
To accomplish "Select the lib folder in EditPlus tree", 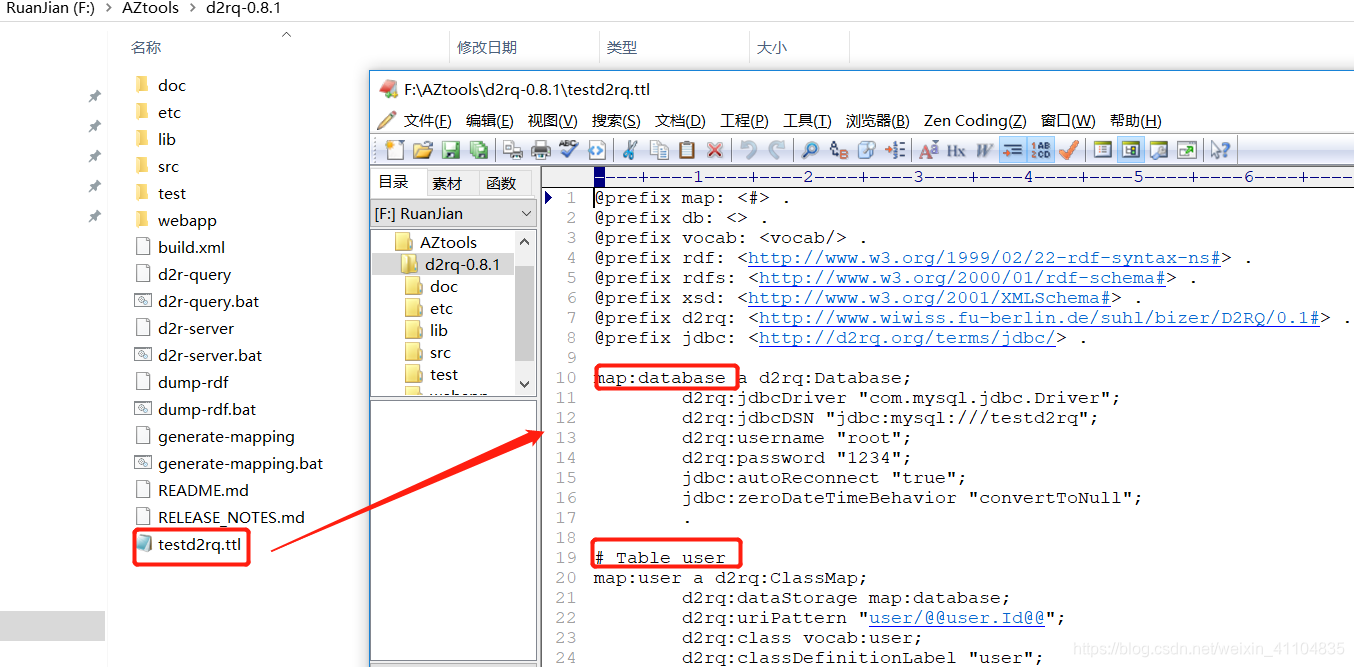I will point(439,331).
